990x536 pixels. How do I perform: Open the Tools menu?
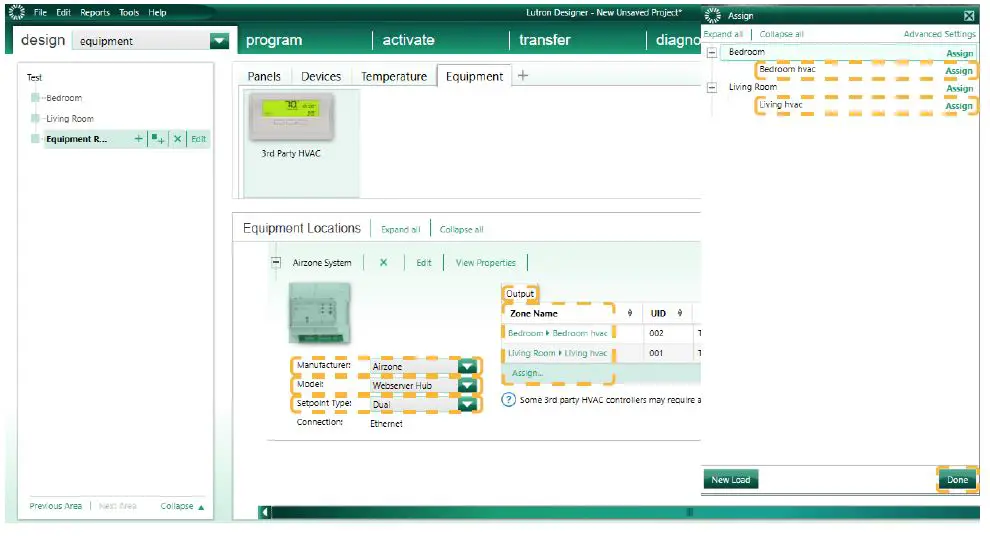coord(129,13)
